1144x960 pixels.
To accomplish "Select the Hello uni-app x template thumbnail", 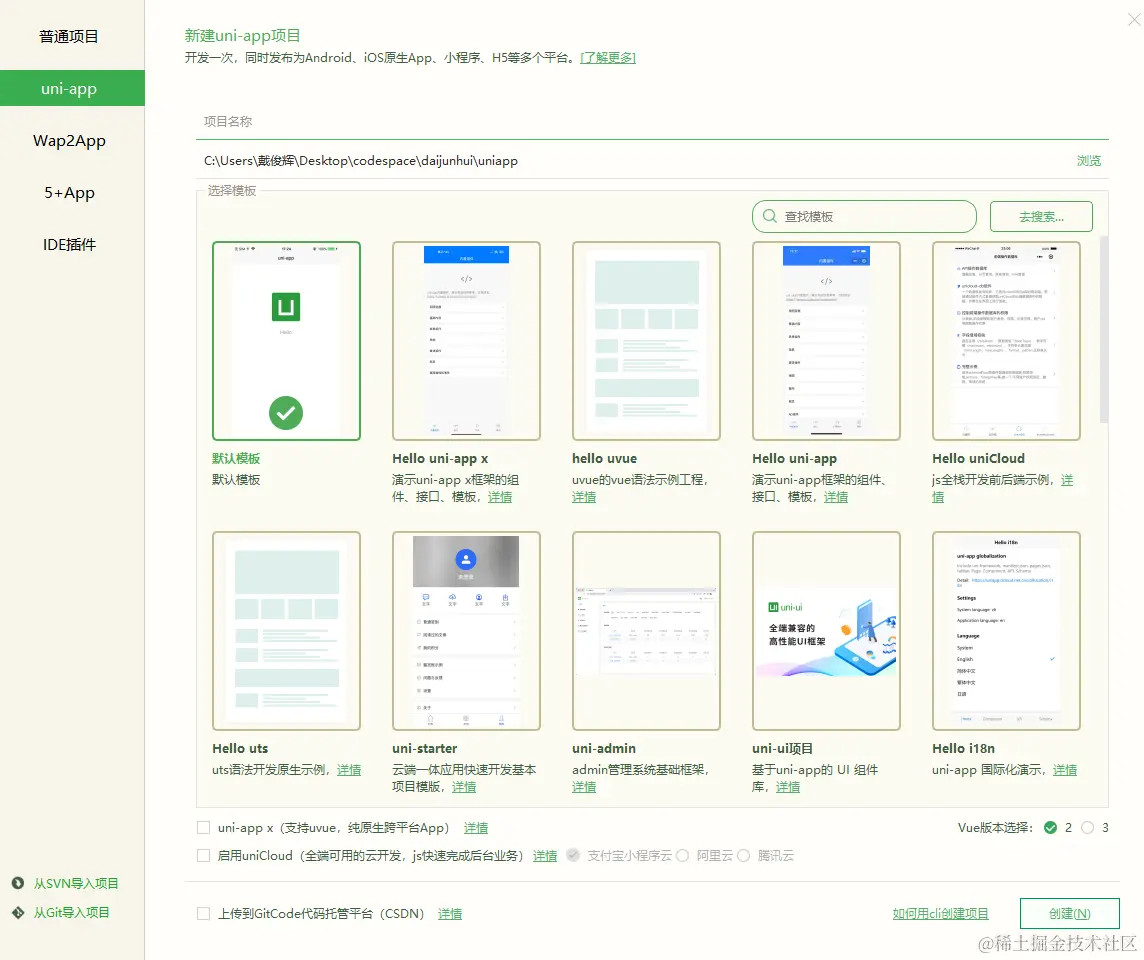I will (x=466, y=341).
